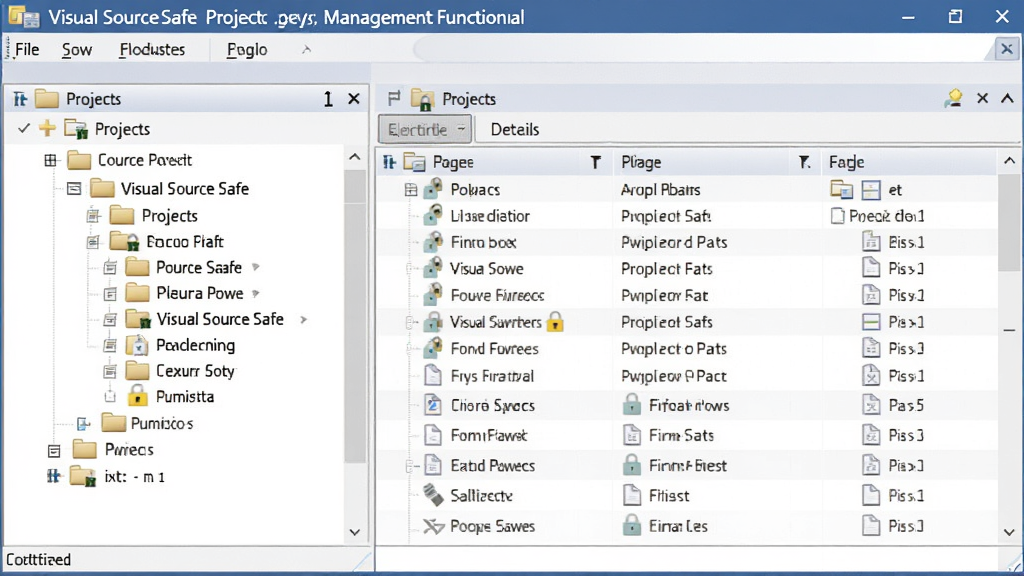Open the Paglo menu

[247, 50]
